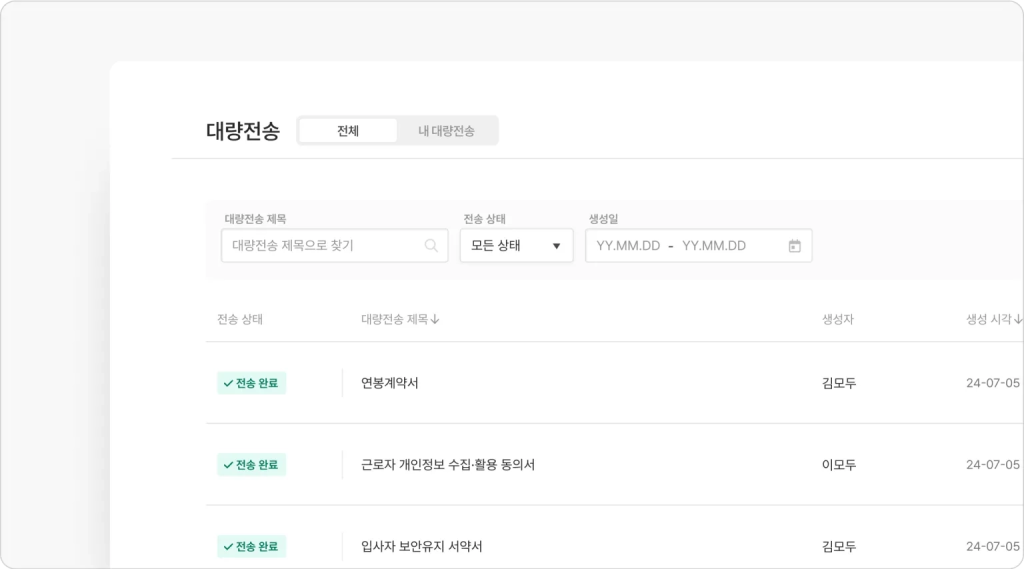The height and width of the screenshot is (569, 1024).
Task: Click the 전송 상태 column header
Action: (240, 320)
